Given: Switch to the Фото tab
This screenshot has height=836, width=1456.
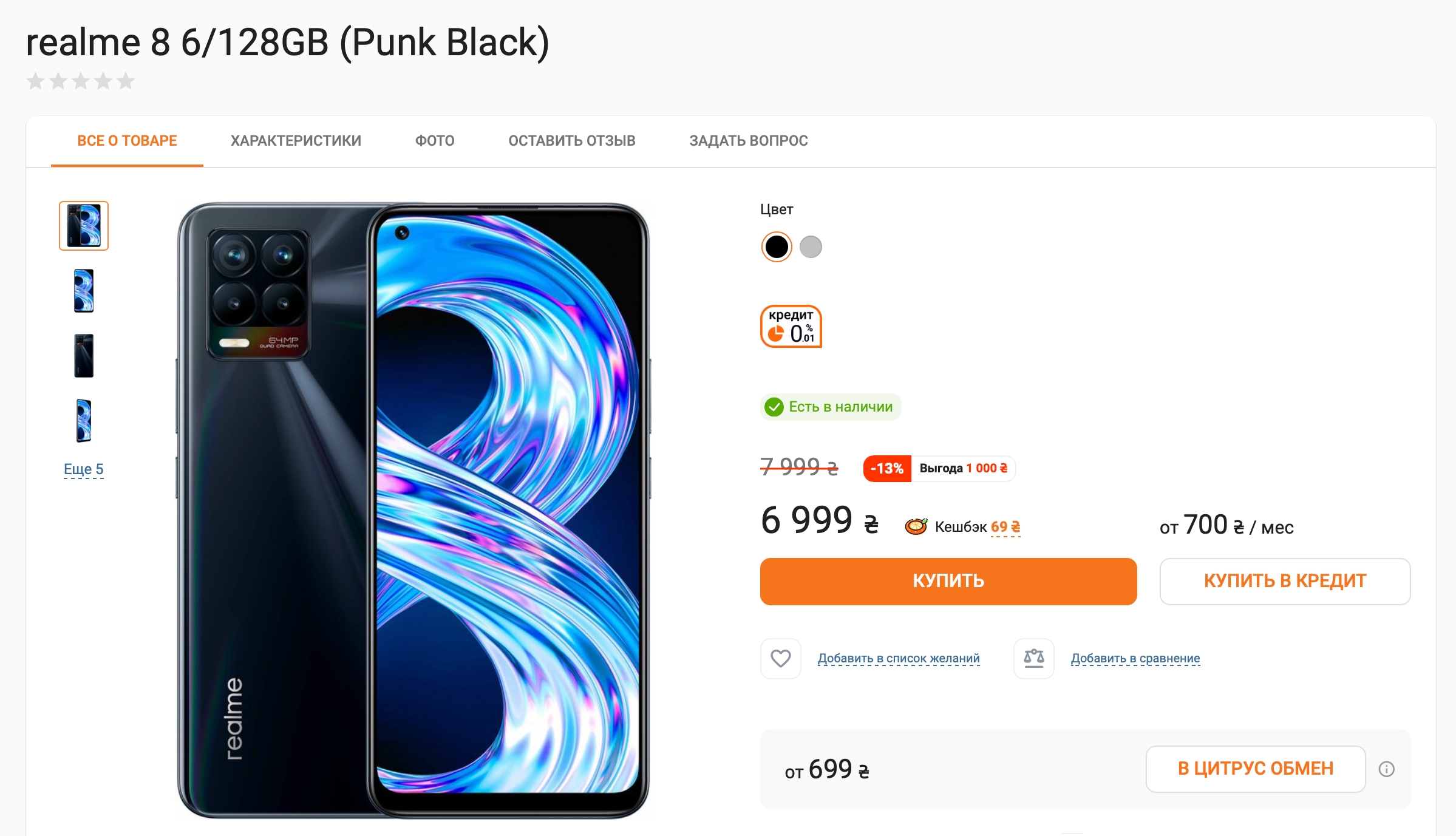Looking at the screenshot, I should point(435,141).
